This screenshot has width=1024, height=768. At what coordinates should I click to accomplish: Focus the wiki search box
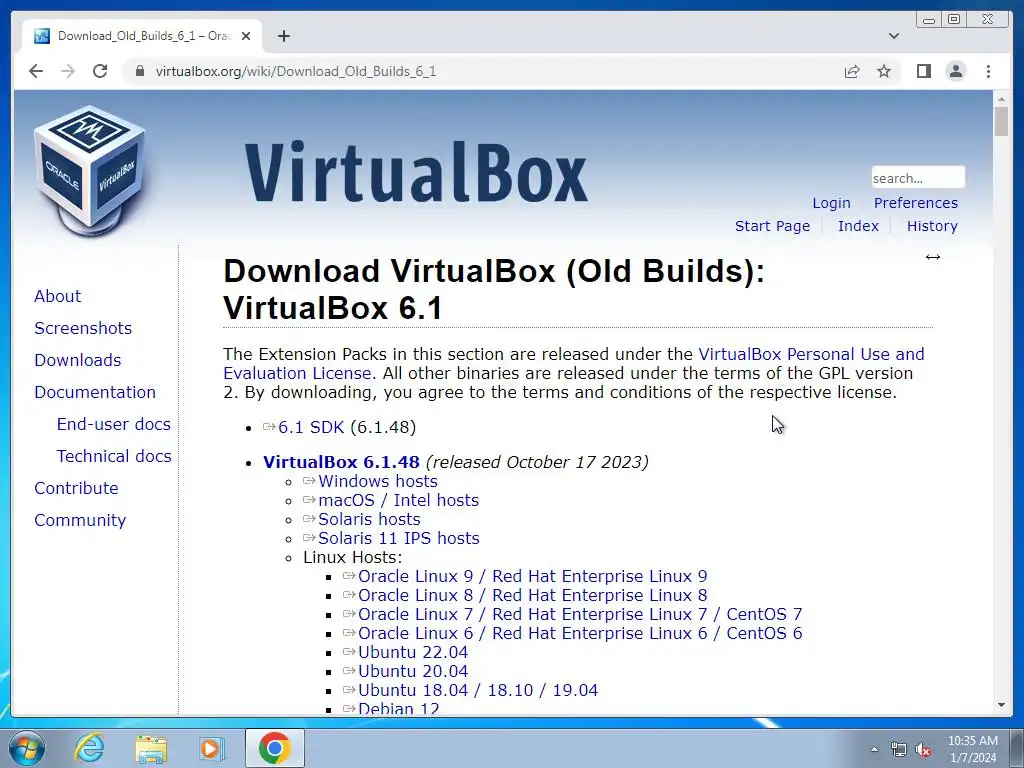tap(918, 178)
